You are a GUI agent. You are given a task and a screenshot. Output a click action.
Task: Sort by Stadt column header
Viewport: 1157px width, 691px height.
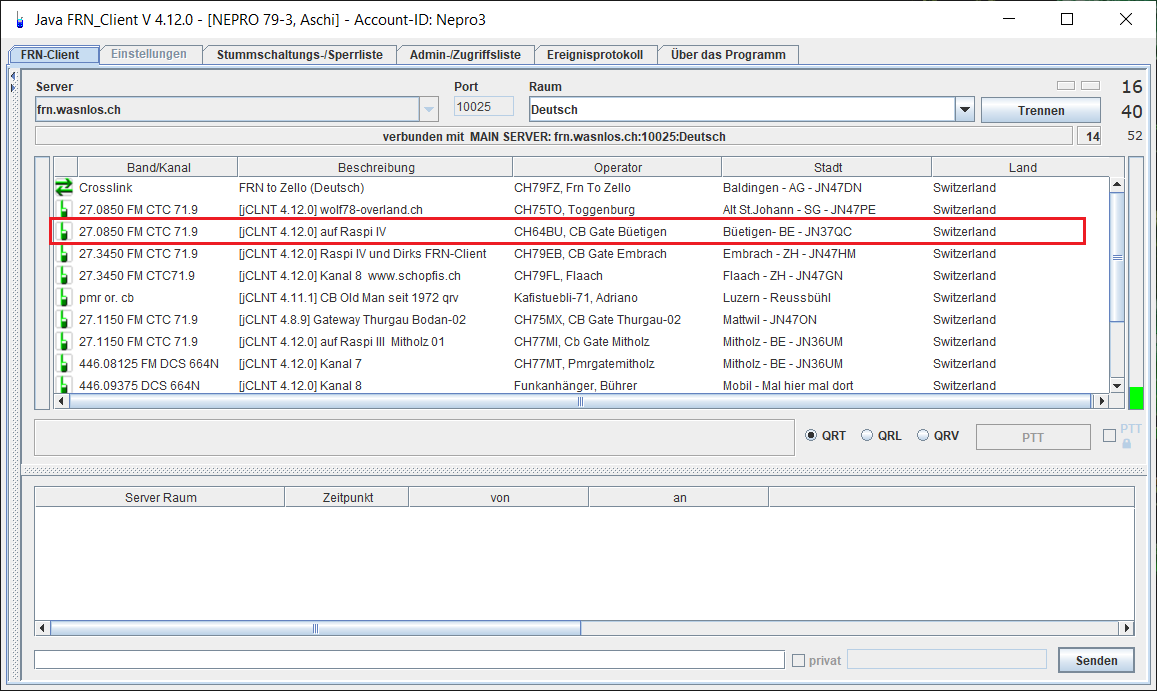(x=827, y=168)
